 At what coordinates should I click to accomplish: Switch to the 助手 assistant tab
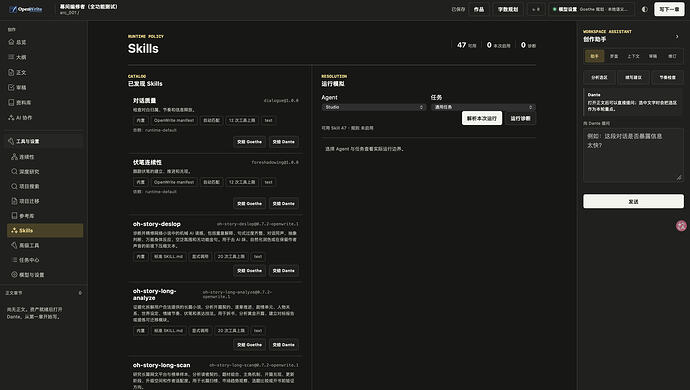click(595, 56)
